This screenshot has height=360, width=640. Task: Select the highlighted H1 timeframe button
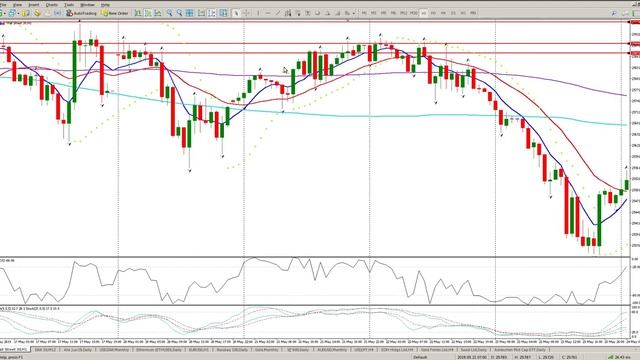(424, 13)
